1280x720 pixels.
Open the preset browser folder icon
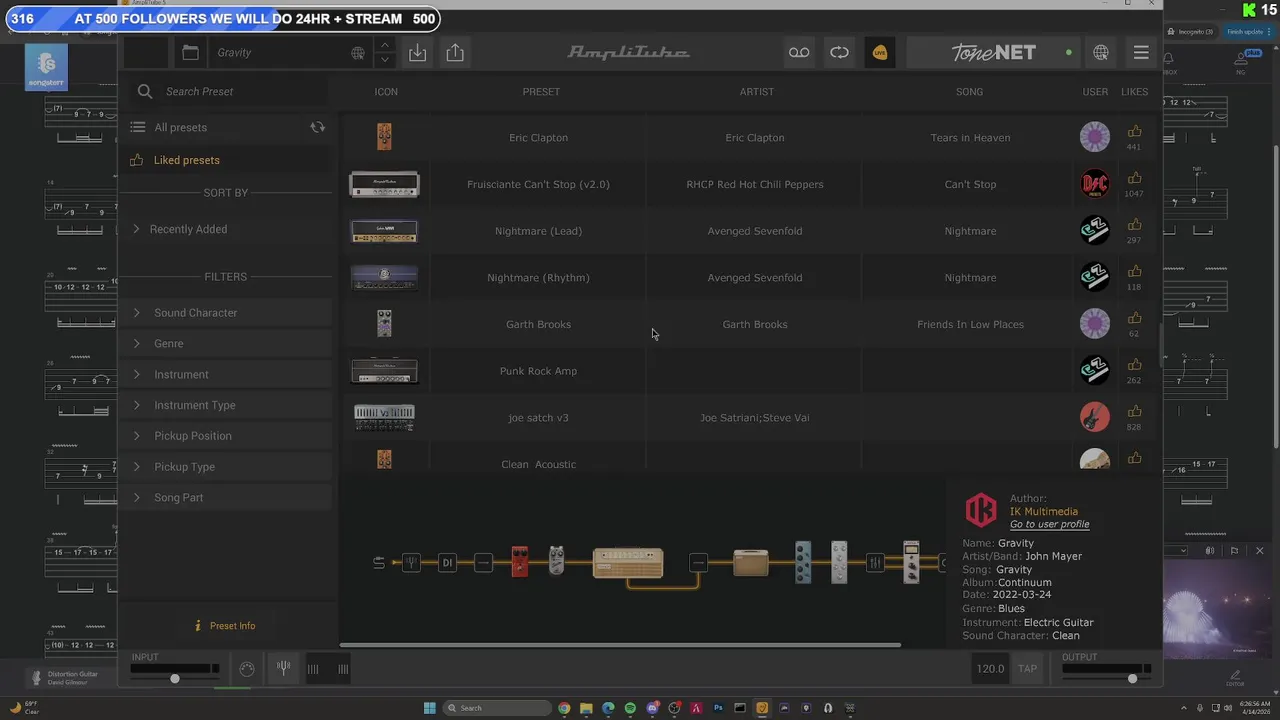click(190, 53)
